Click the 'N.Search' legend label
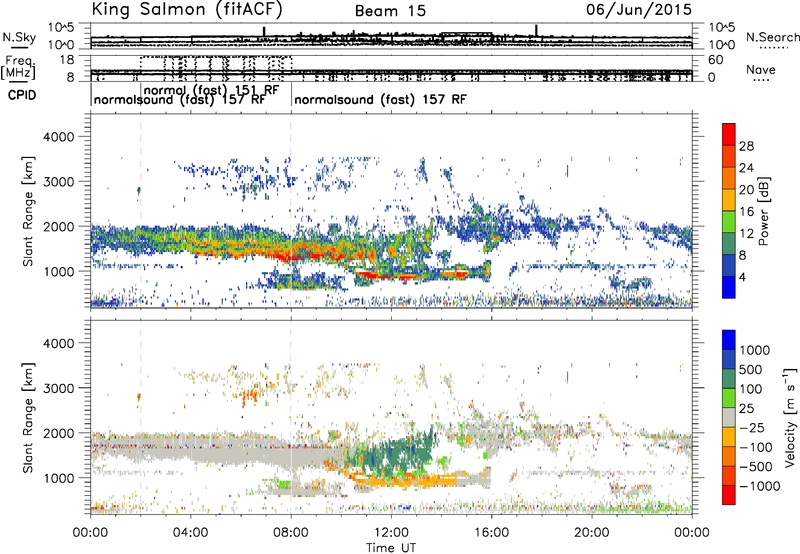Screen dimensions: 800x554 click(x=772, y=37)
